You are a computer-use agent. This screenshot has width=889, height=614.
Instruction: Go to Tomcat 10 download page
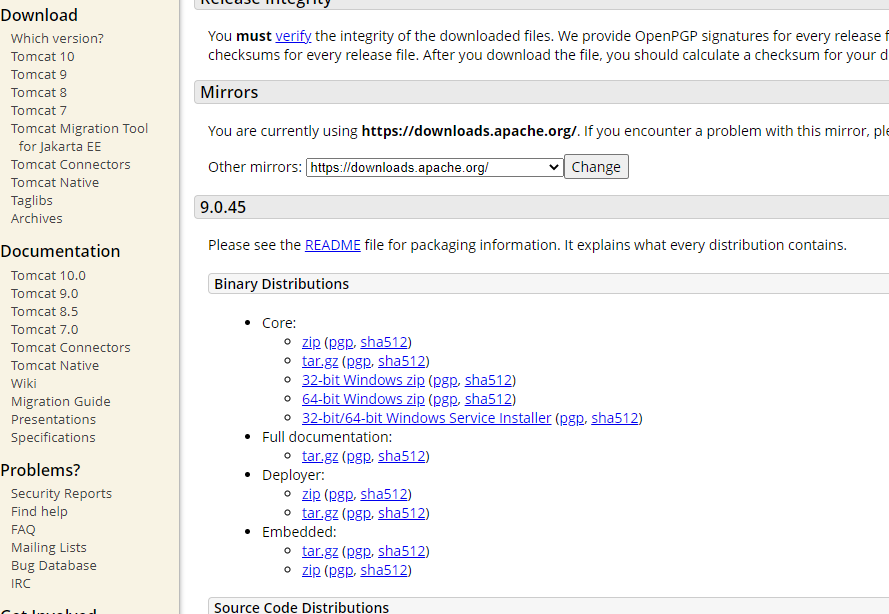tap(43, 57)
